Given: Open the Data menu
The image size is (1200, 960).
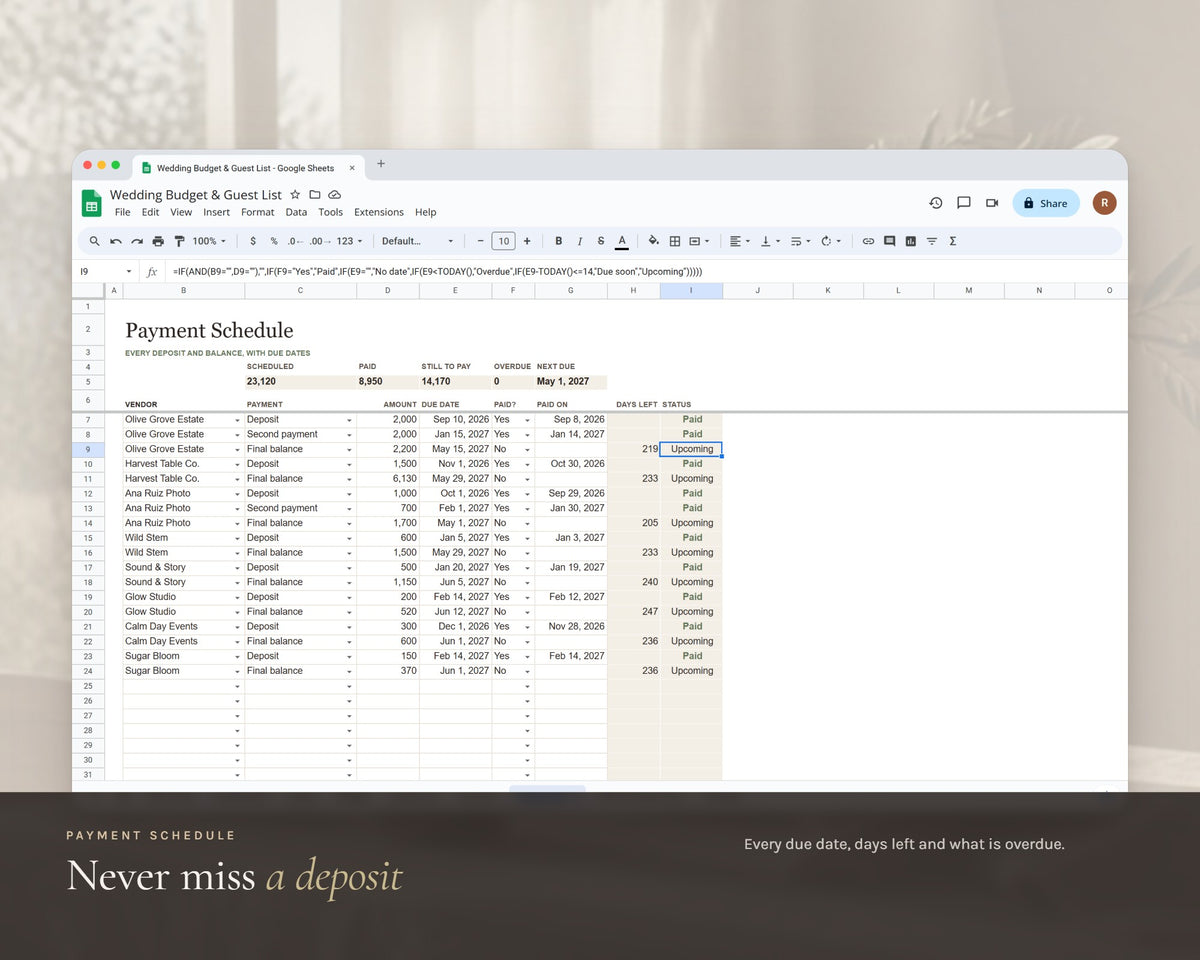Looking at the screenshot, I should coord(296,212).
